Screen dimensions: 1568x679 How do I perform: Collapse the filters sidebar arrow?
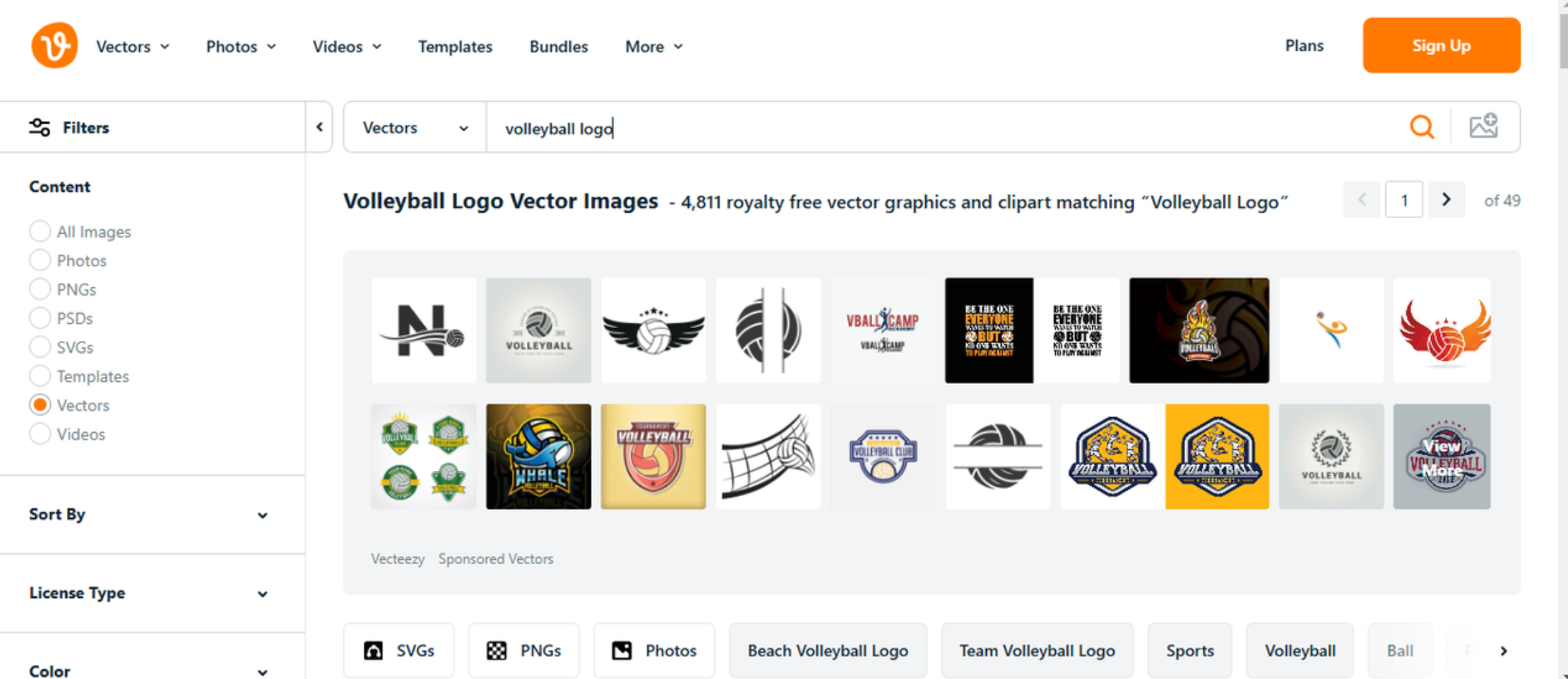(319, 127)
